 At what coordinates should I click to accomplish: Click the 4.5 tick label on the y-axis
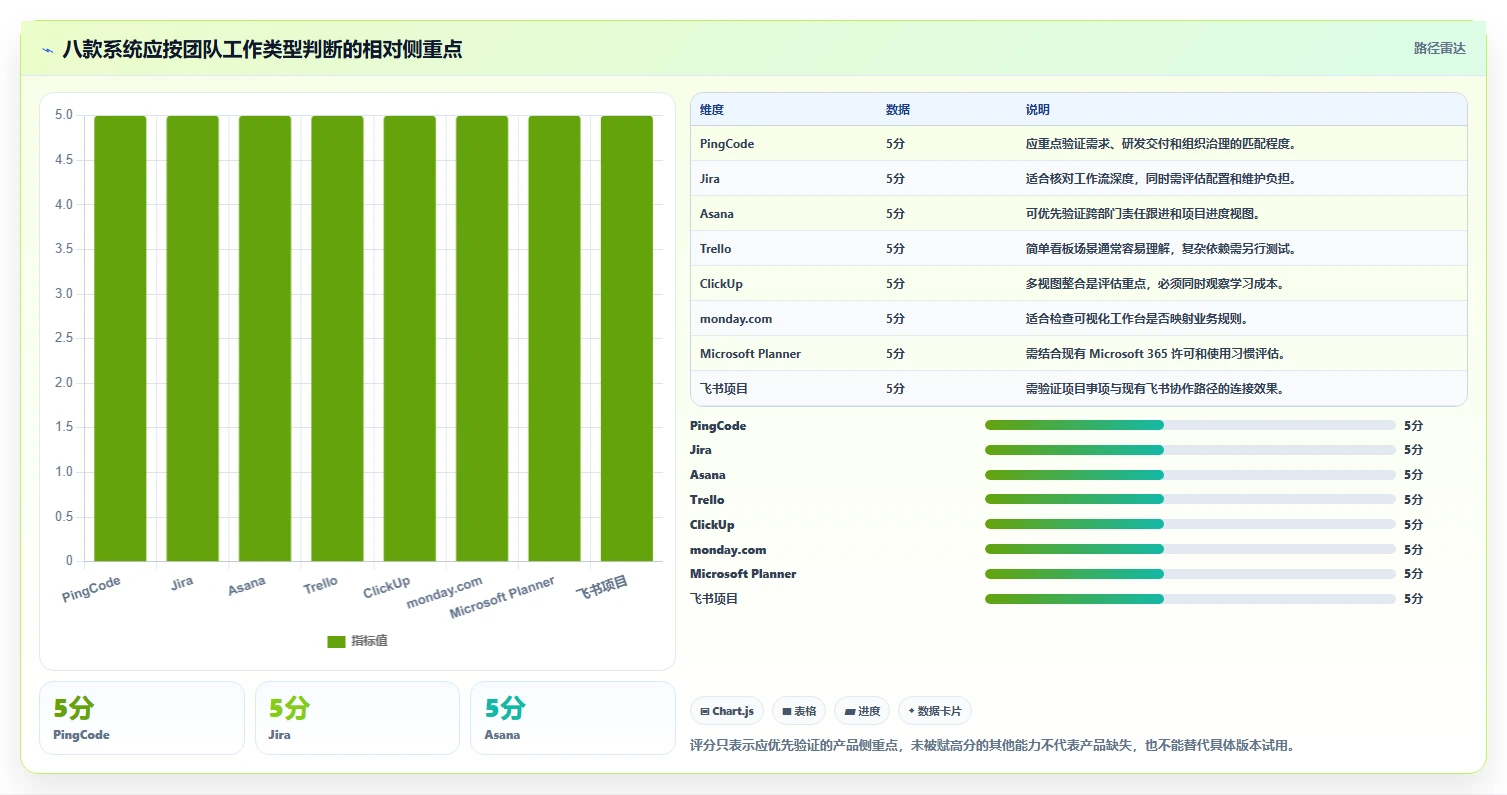click(64, 160)
